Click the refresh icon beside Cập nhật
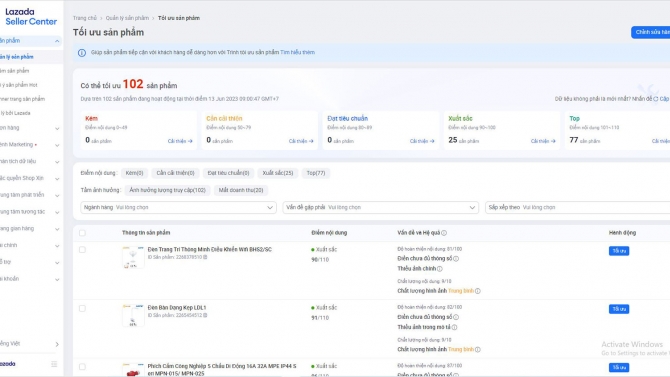Viewport: 670px width, 377px height. pos(655,99)
